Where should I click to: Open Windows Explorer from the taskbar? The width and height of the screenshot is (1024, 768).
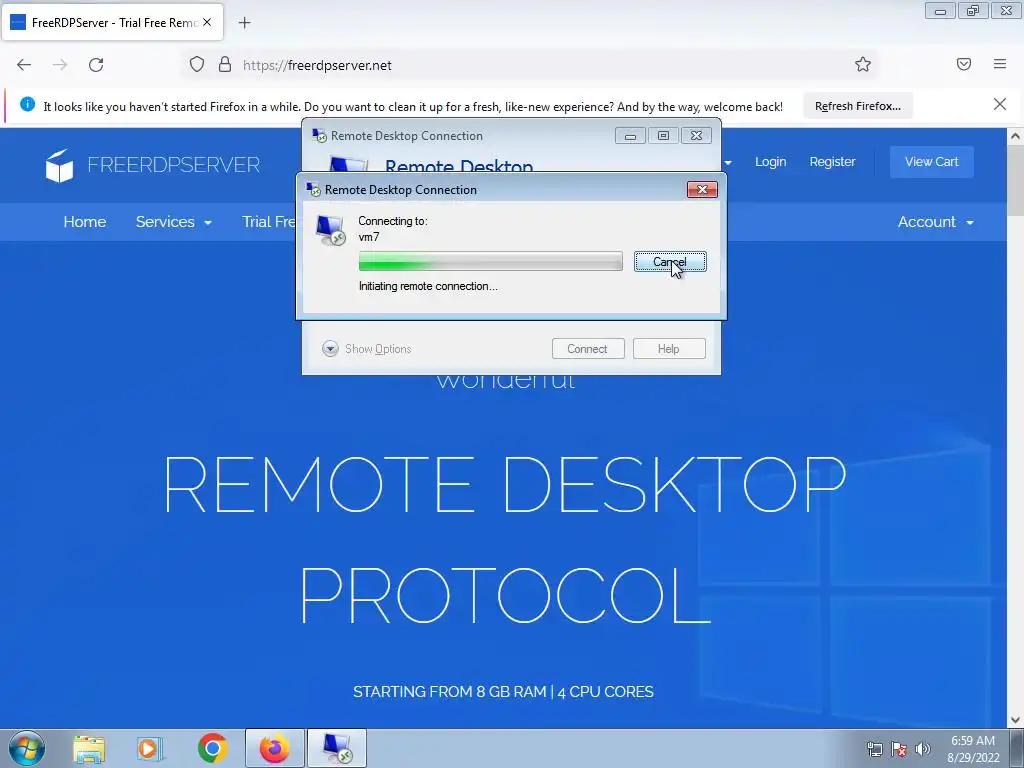click(x=89, y=748)
